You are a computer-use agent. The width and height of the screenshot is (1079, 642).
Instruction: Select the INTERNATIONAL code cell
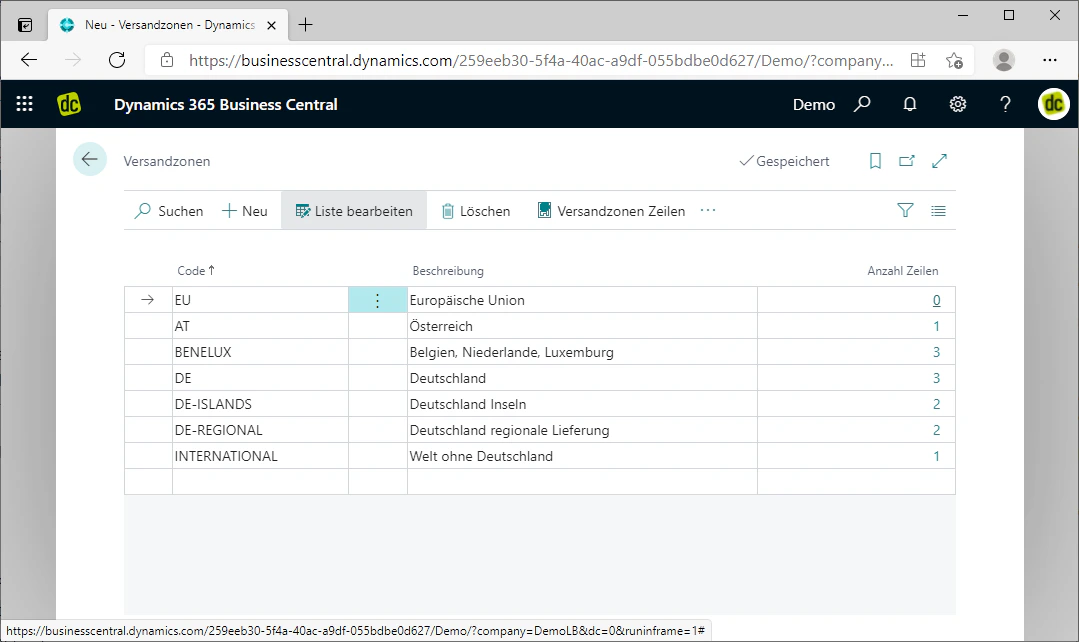260,456
